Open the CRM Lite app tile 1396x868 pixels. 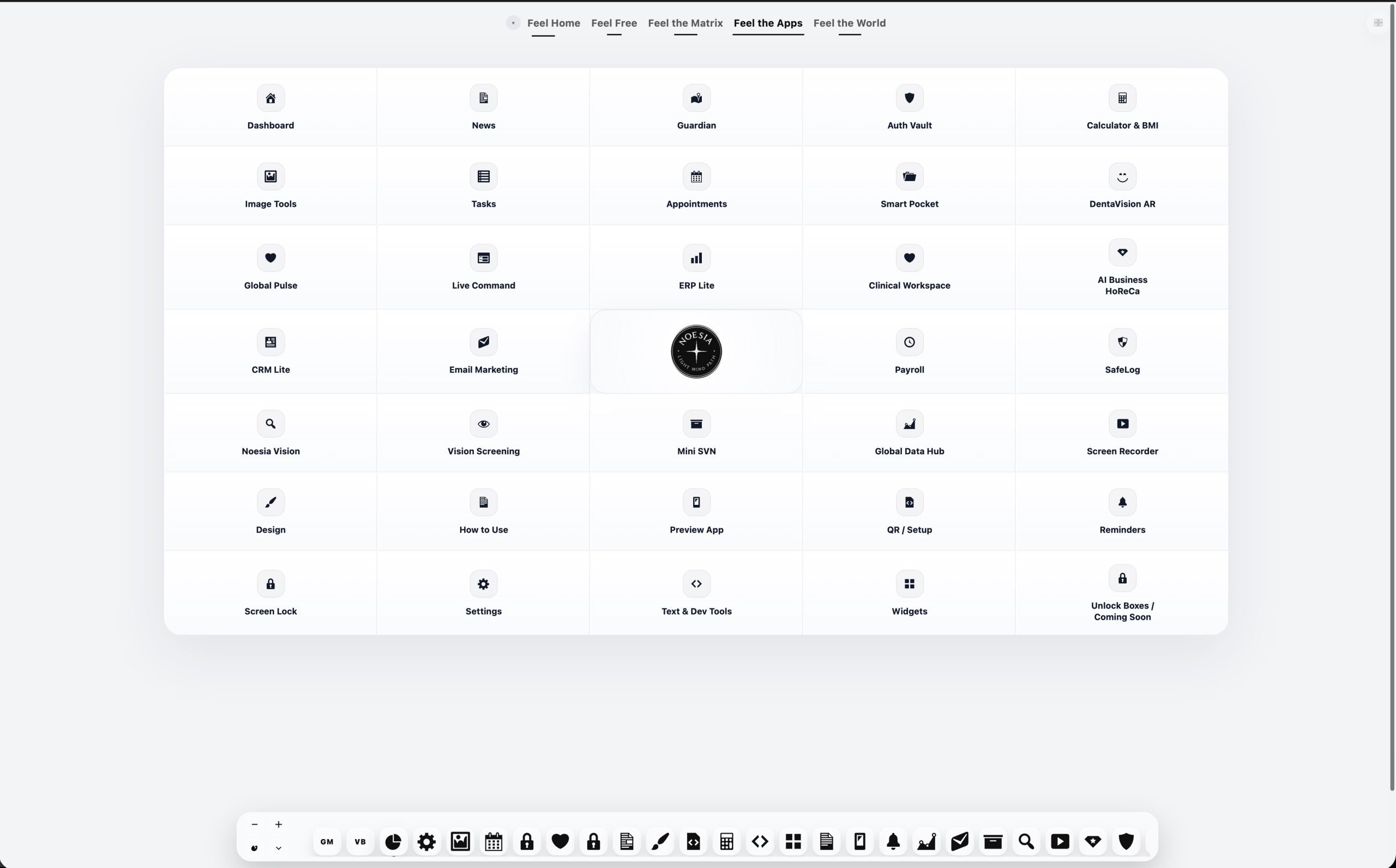coord(270,352)
